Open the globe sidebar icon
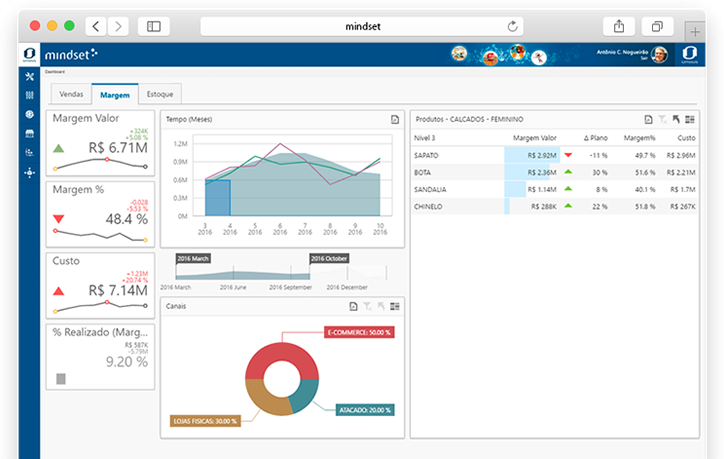 pos(30,114)
